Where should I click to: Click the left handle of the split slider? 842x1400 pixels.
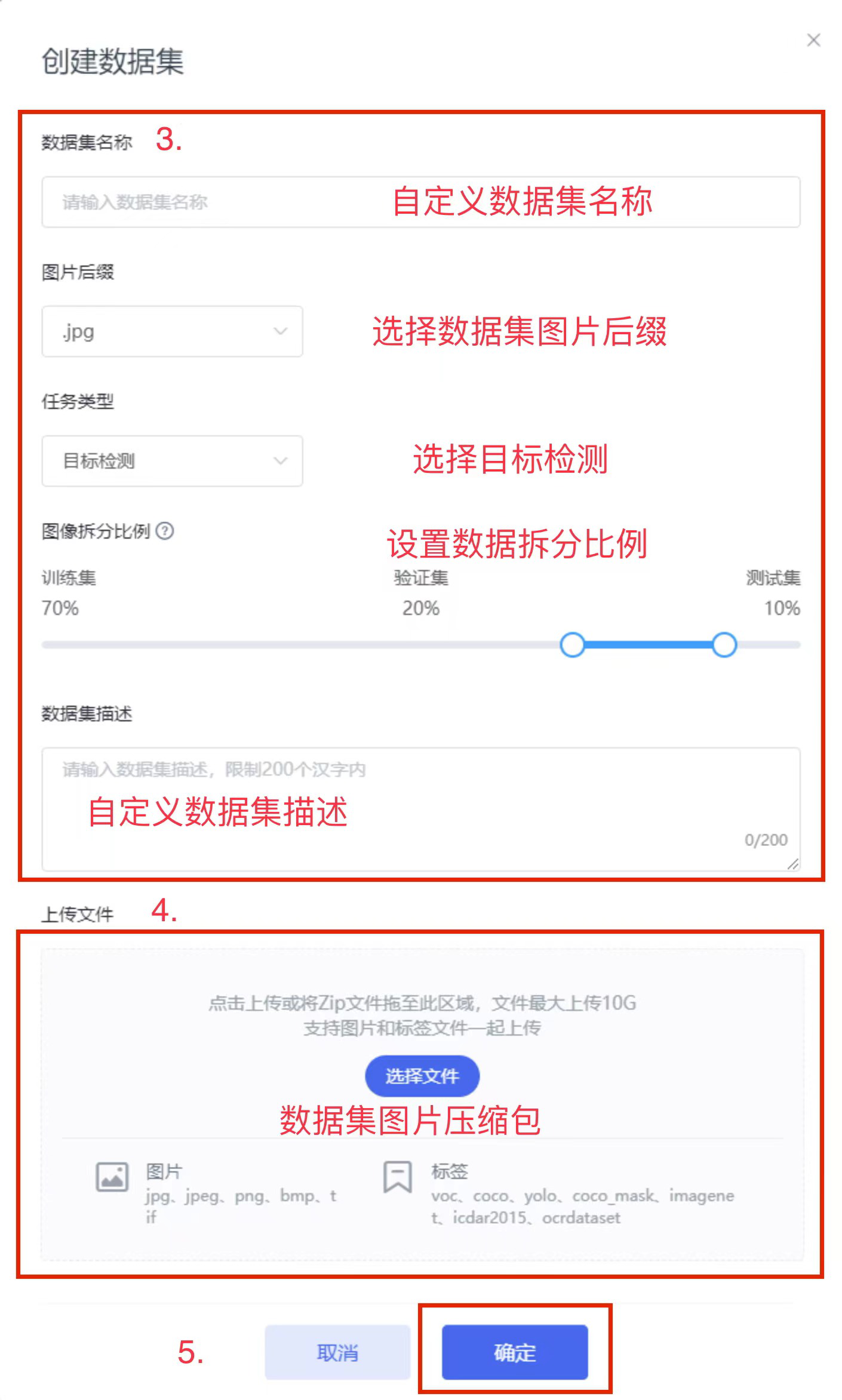coord(572,645)
